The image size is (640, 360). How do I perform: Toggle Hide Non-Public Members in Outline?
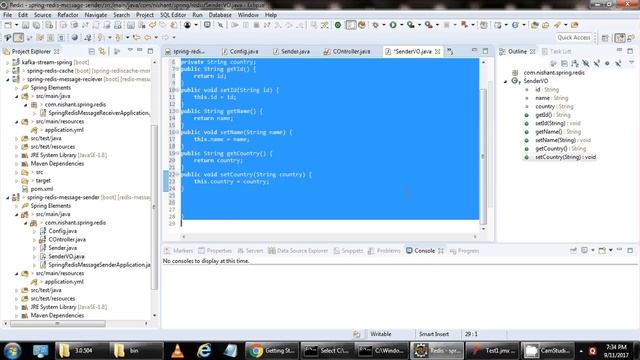(x=607, y=64)
